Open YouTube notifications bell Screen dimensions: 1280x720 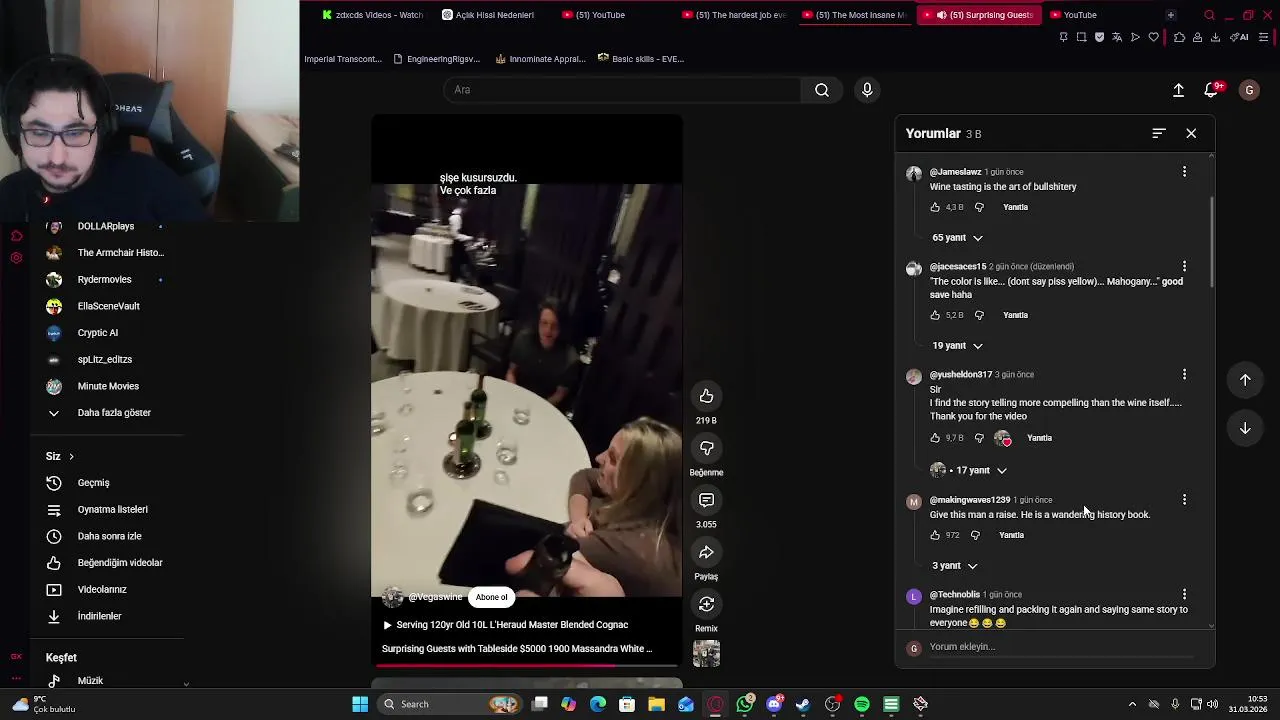point(1211,90)
